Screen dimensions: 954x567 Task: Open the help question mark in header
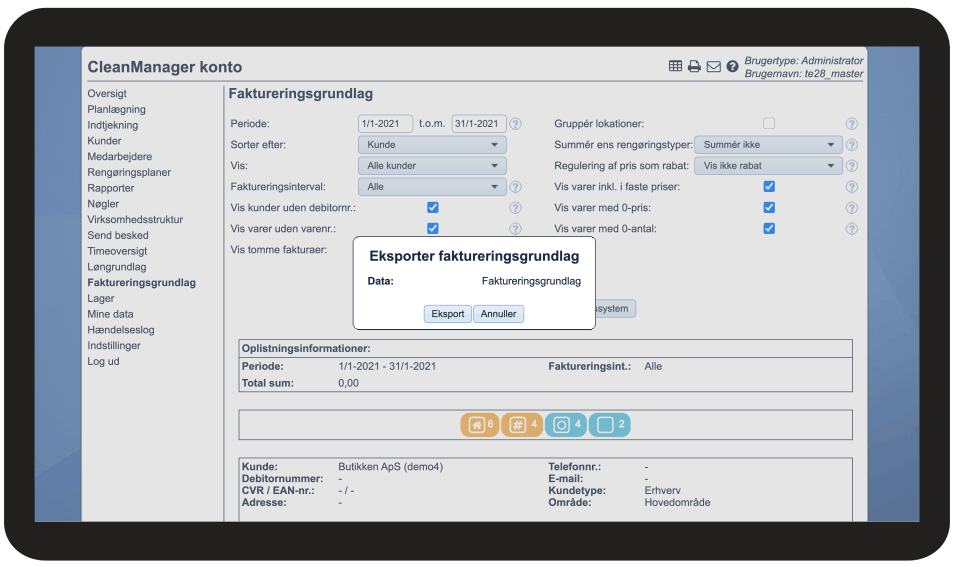point(733,66)
